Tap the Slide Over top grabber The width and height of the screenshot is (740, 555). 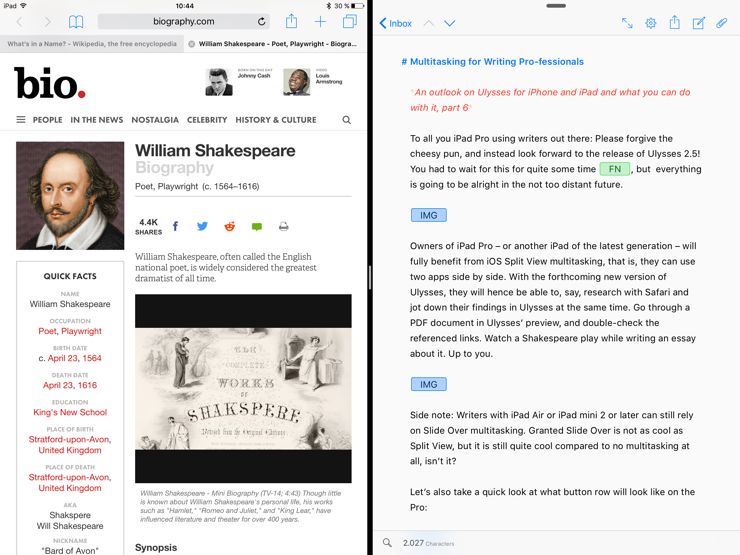[556, 6]
